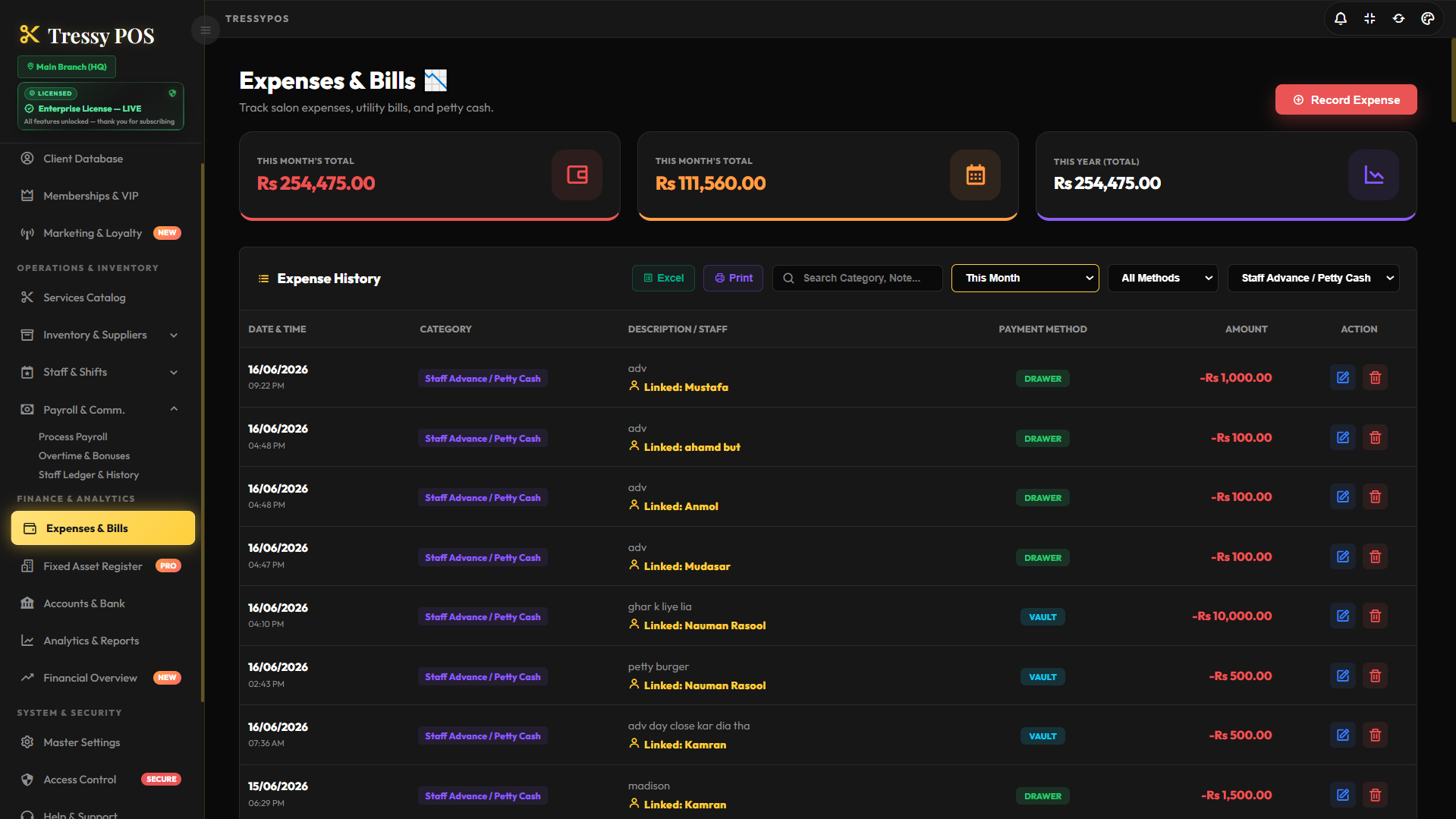Delete the ahamd but expense entry

(x=1375, y=437)
